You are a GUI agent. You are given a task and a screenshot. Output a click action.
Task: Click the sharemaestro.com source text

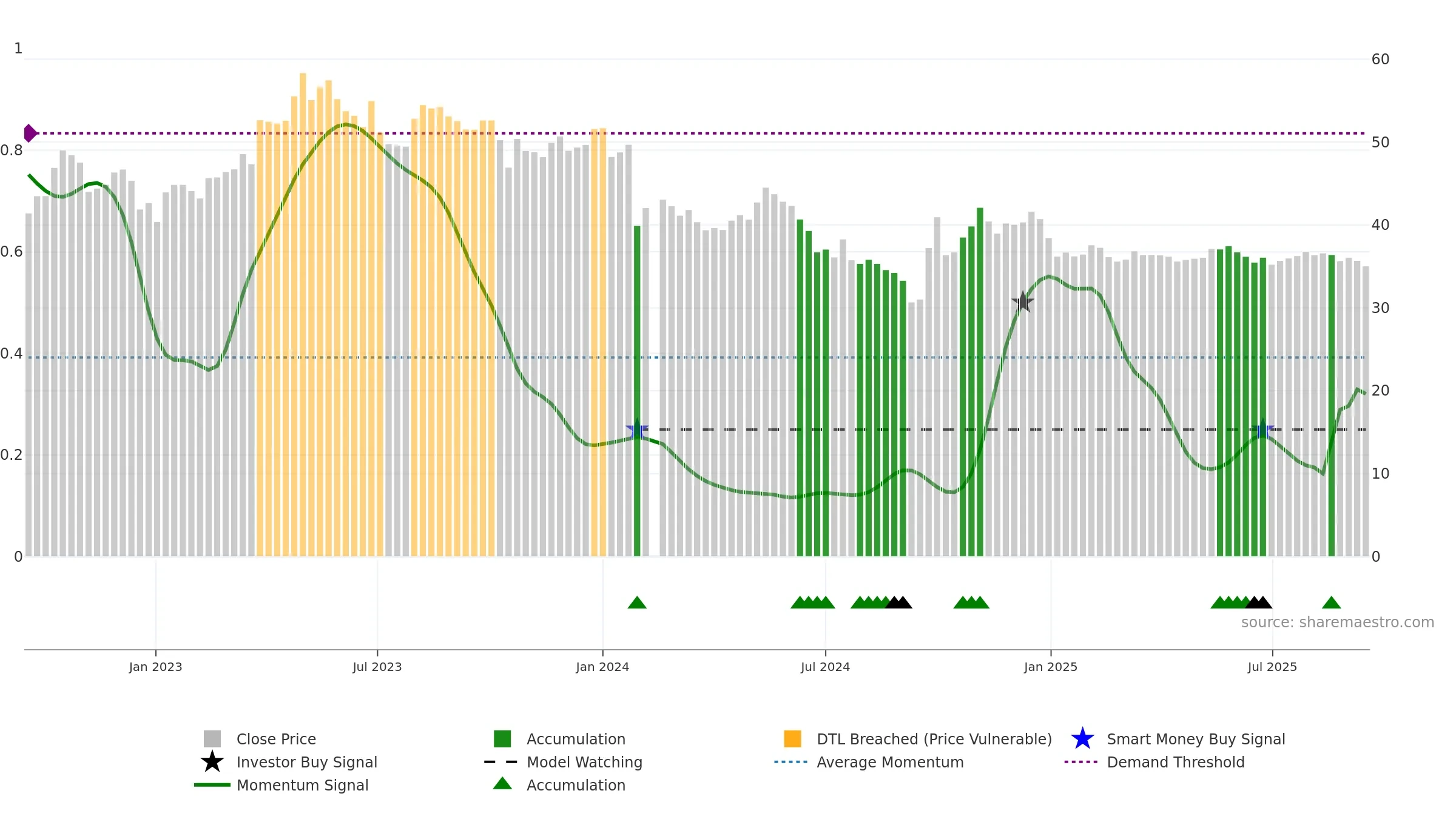point(1337,622)
